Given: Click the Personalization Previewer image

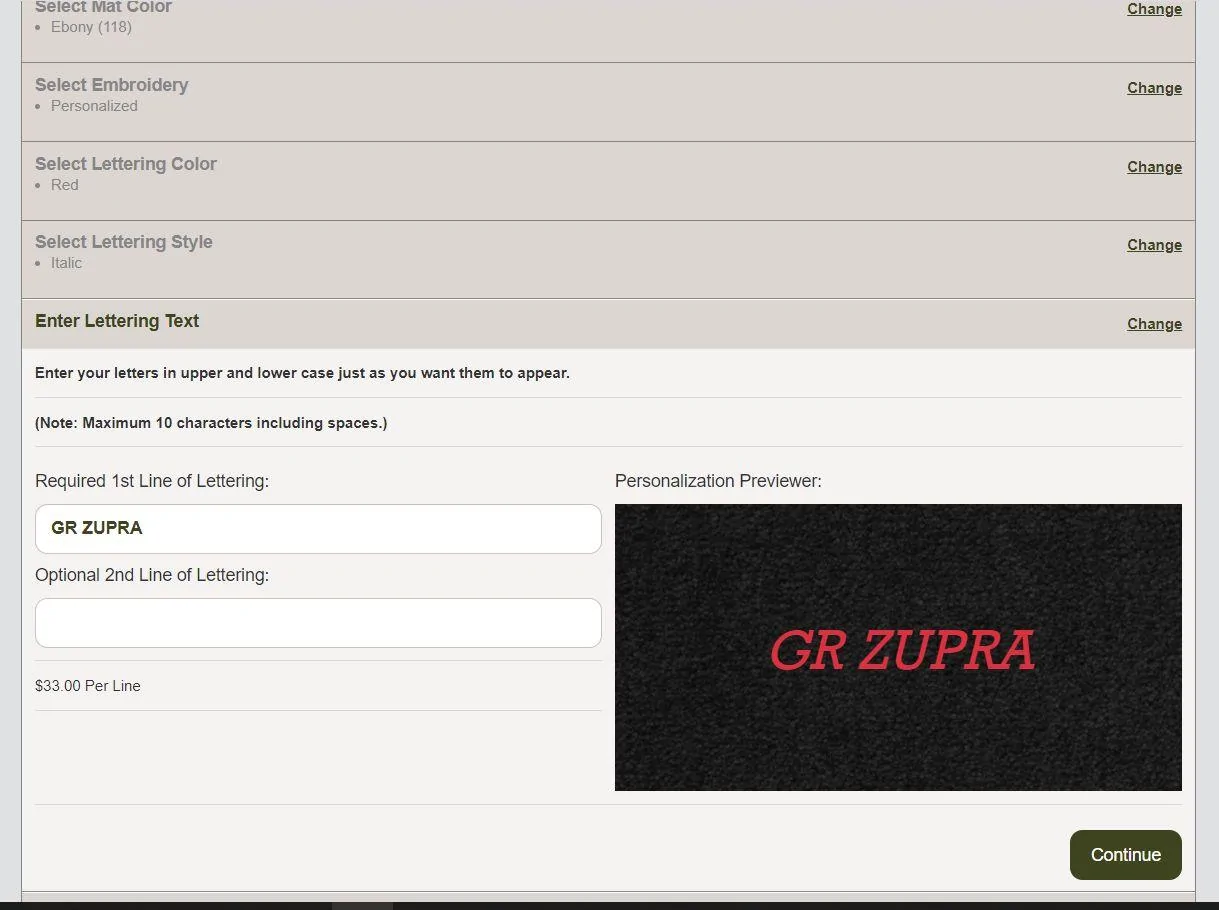Looking at the screenshot, I should [898, 647].
